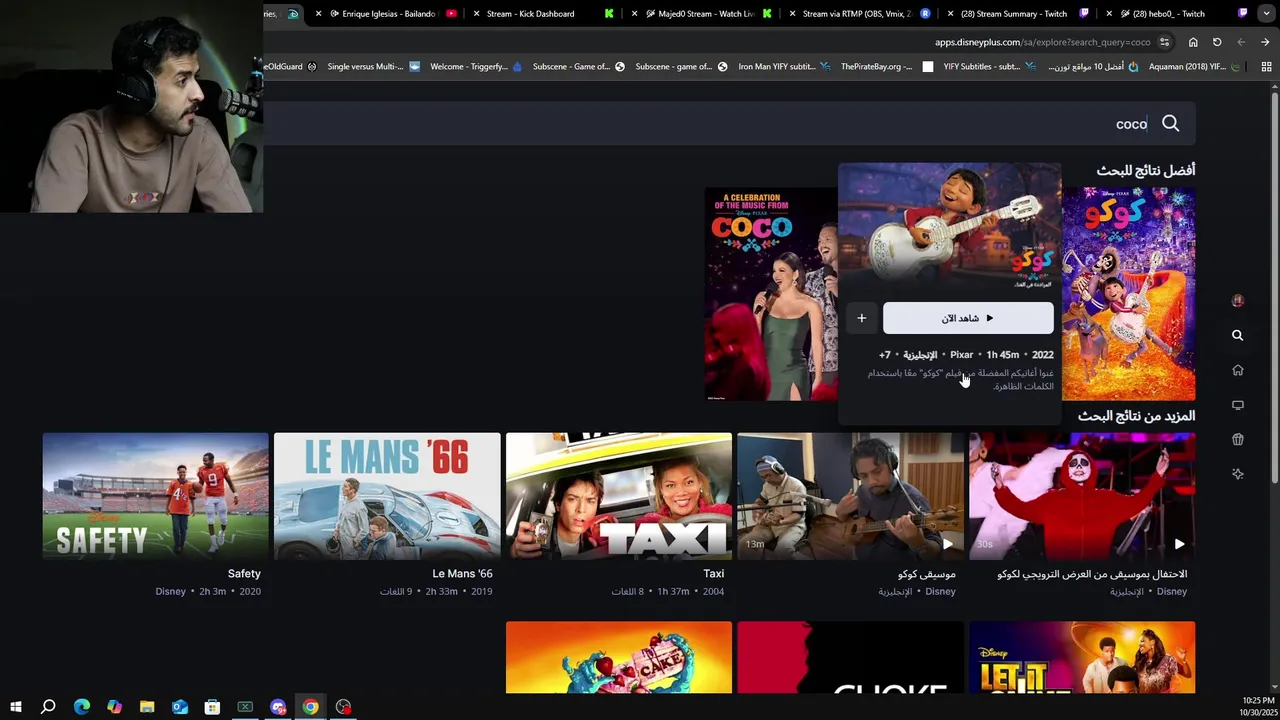
Task: Open OBS Studio from the taskbar
Action: coord(344,707)
